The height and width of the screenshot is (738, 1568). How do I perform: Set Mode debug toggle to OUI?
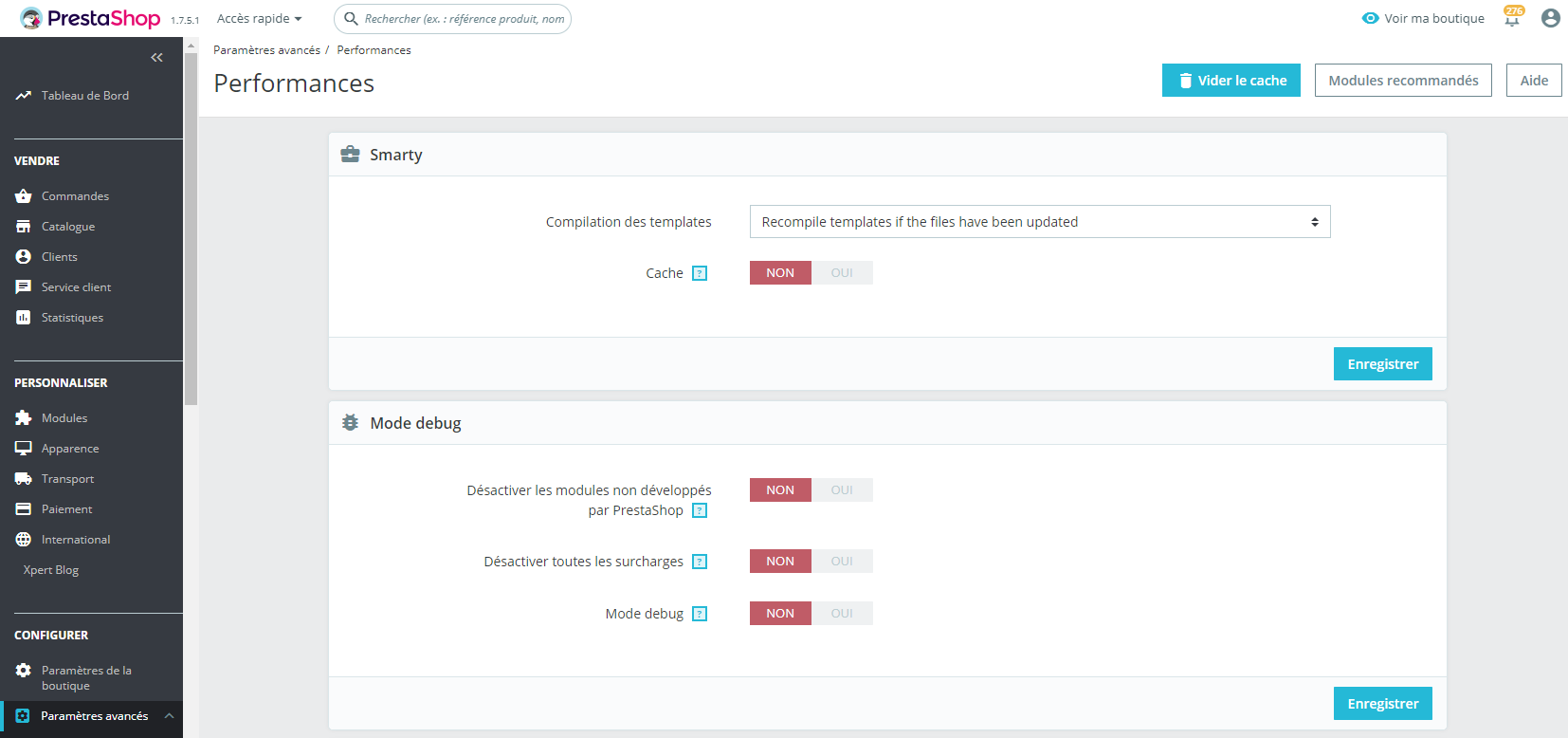coord(842,614)
